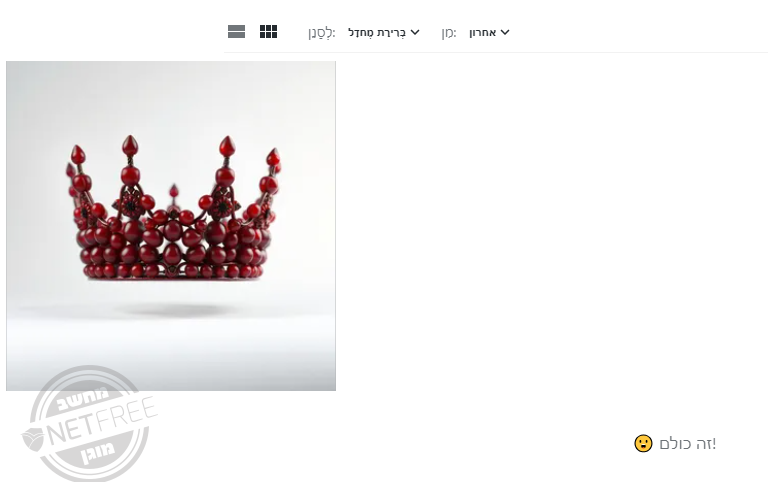Image resolution: width=768 pixels, height=482 pixels.
Task: Open the אחרון sort dropdown
Action: (x=489, y=32)
